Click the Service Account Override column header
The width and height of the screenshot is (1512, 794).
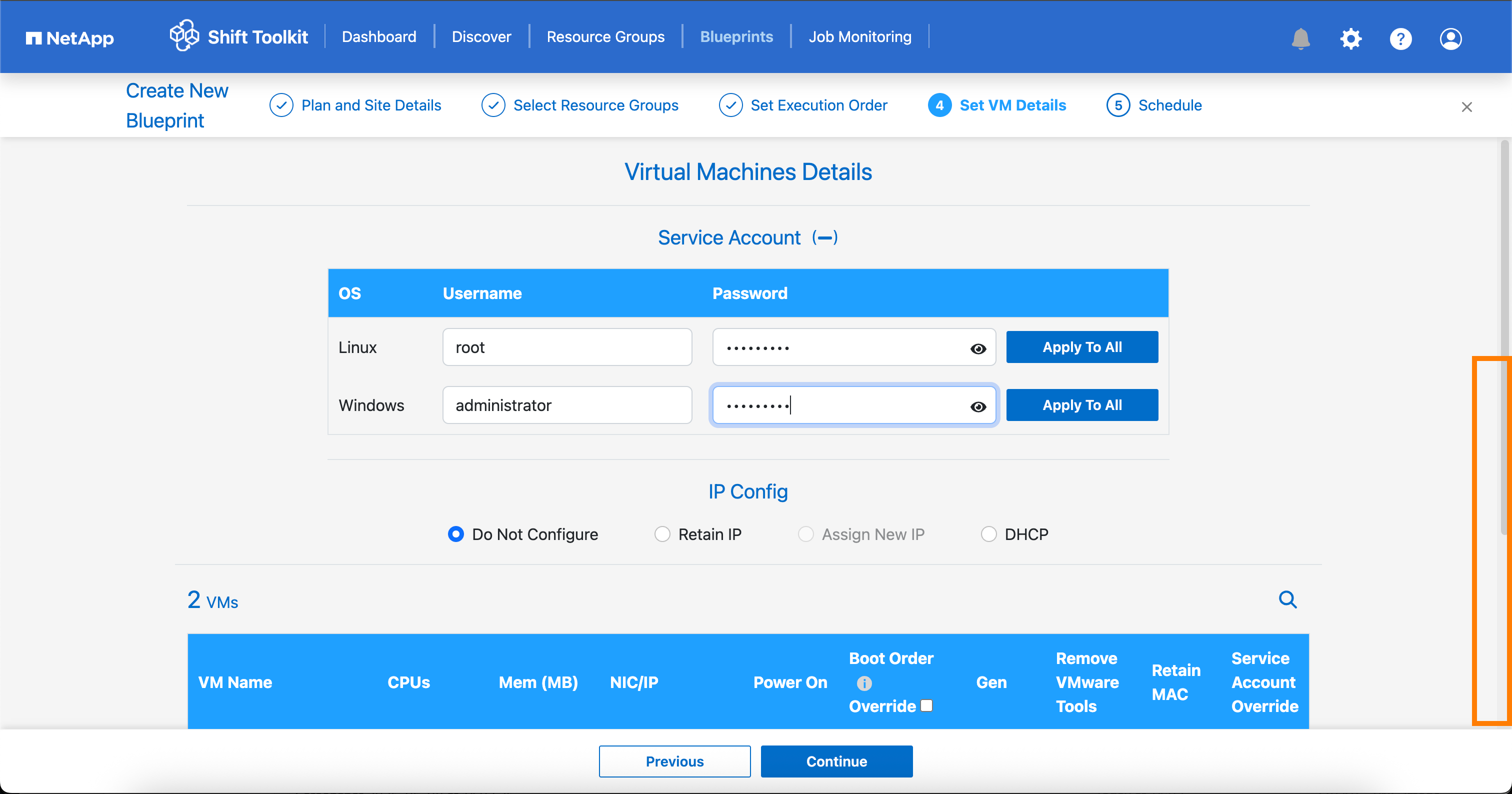coord(1264,682)
